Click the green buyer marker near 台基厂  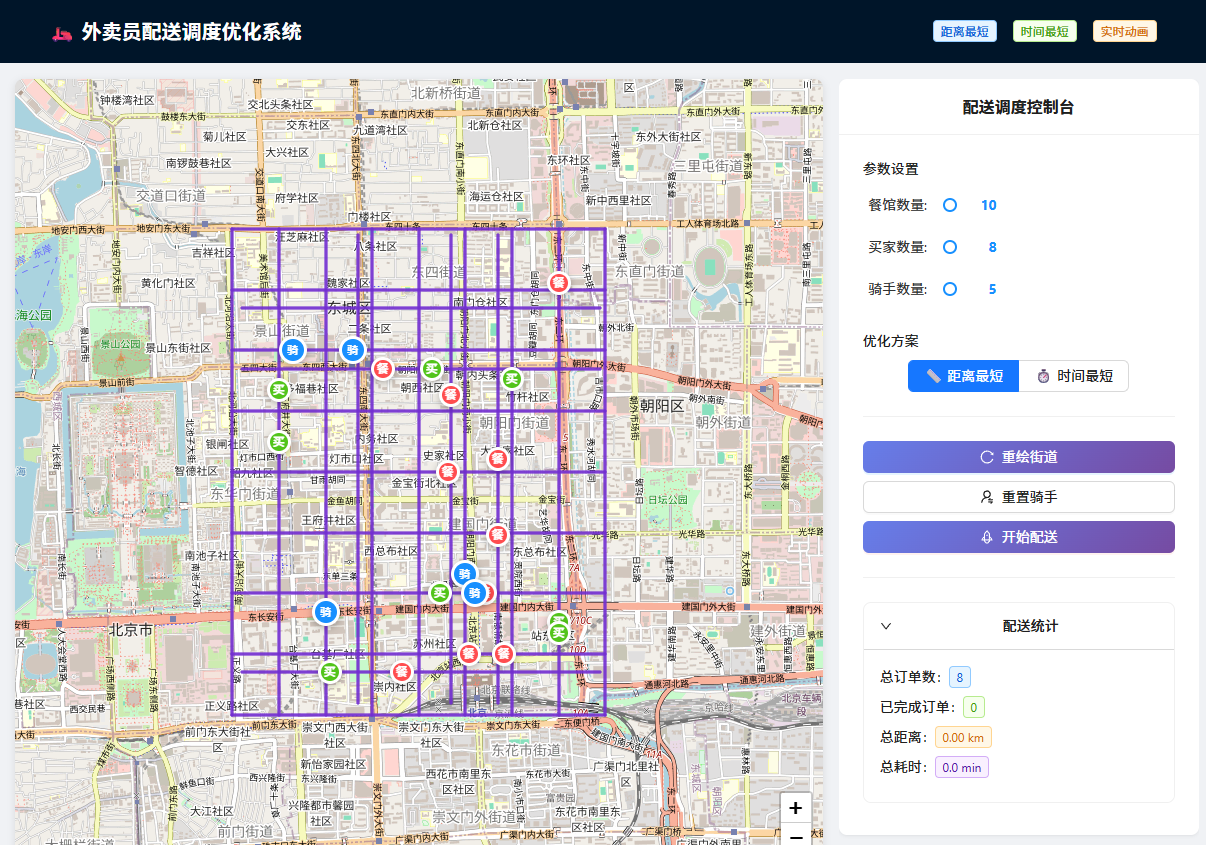coord(330,671)
